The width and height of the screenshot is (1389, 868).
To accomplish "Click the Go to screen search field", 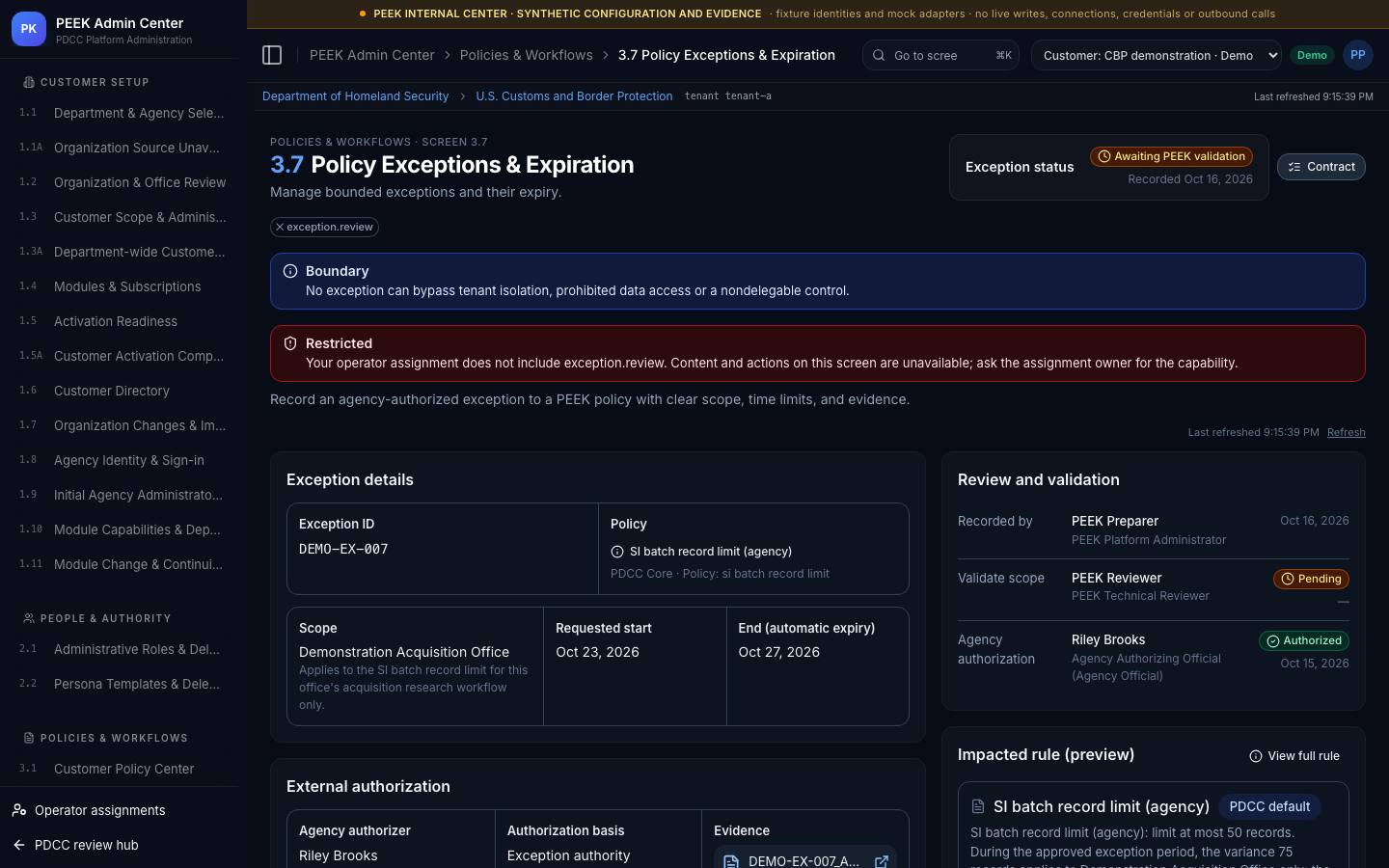I will click(x=941, y=55).
